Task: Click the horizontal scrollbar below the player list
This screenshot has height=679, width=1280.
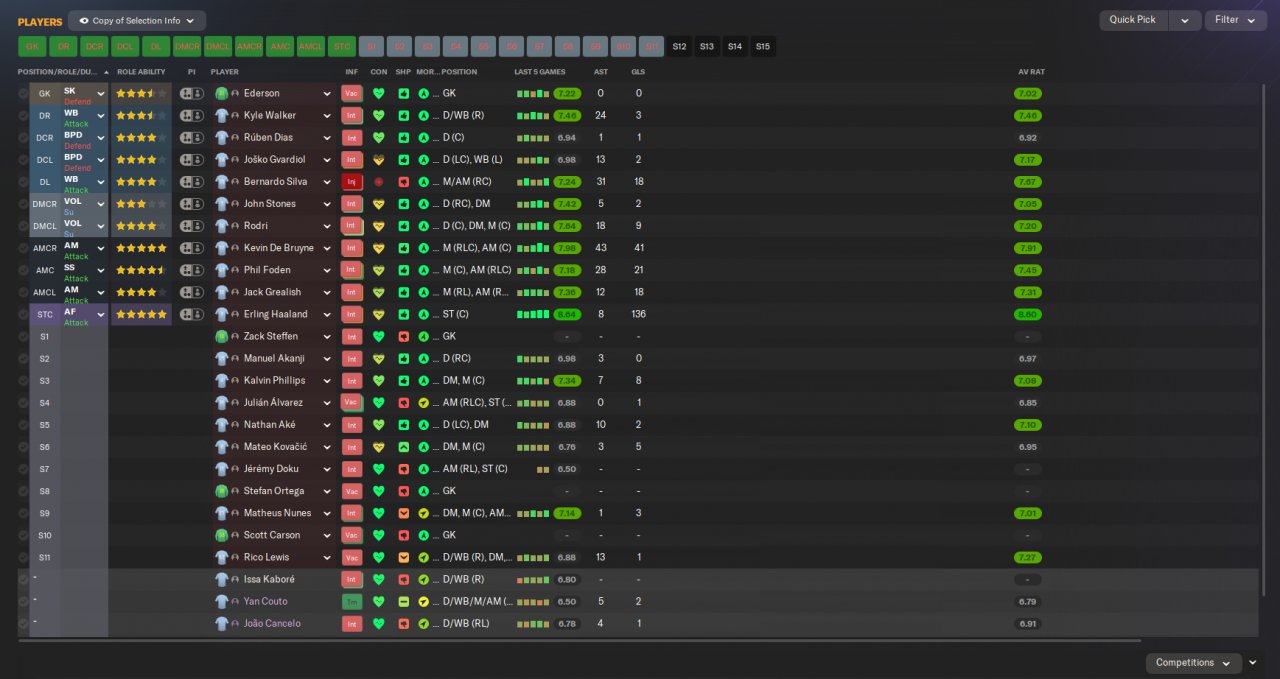Action: pyautogui.click(x=579, y=640)
